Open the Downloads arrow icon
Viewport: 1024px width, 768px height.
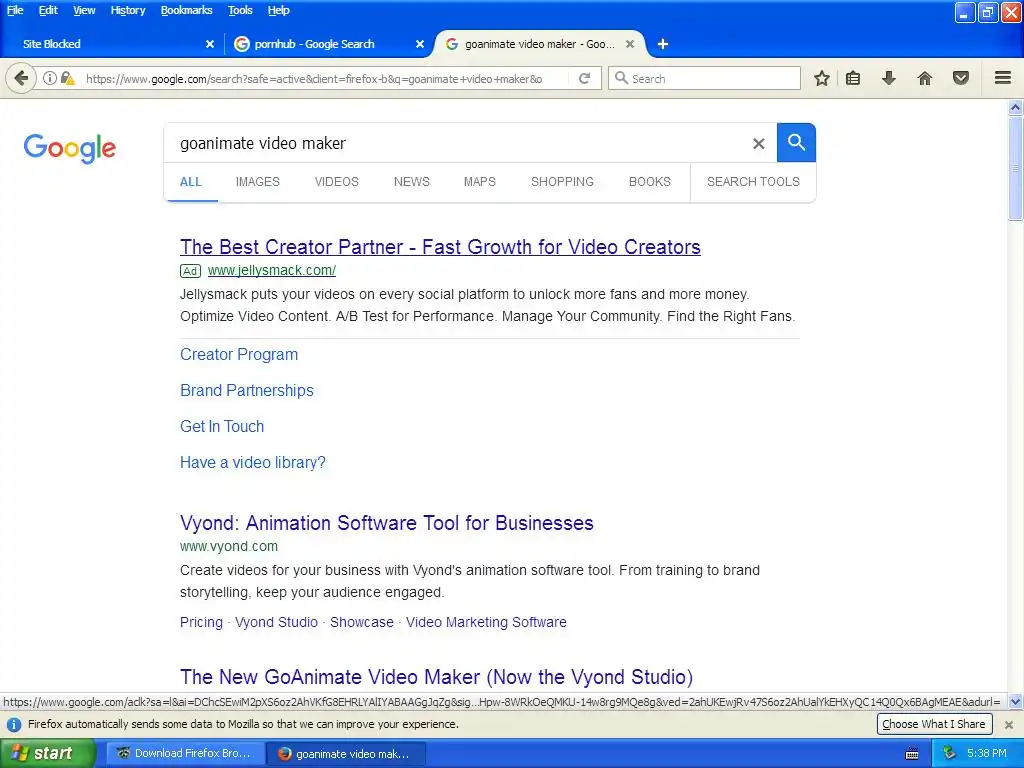click(889, 78)
